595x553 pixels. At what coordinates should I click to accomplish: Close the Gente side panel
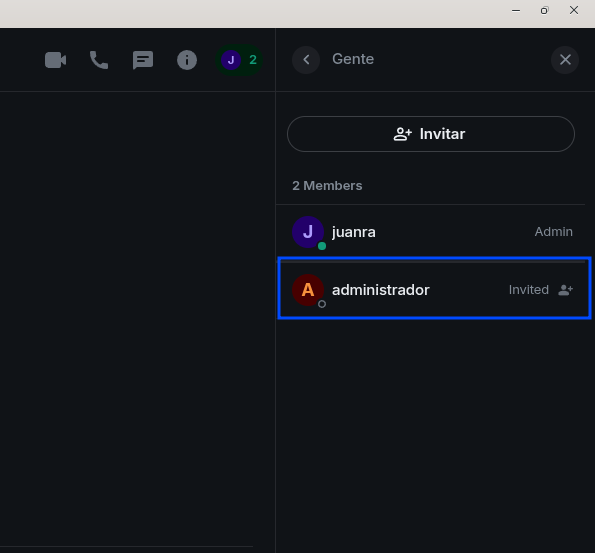point(565,60)
